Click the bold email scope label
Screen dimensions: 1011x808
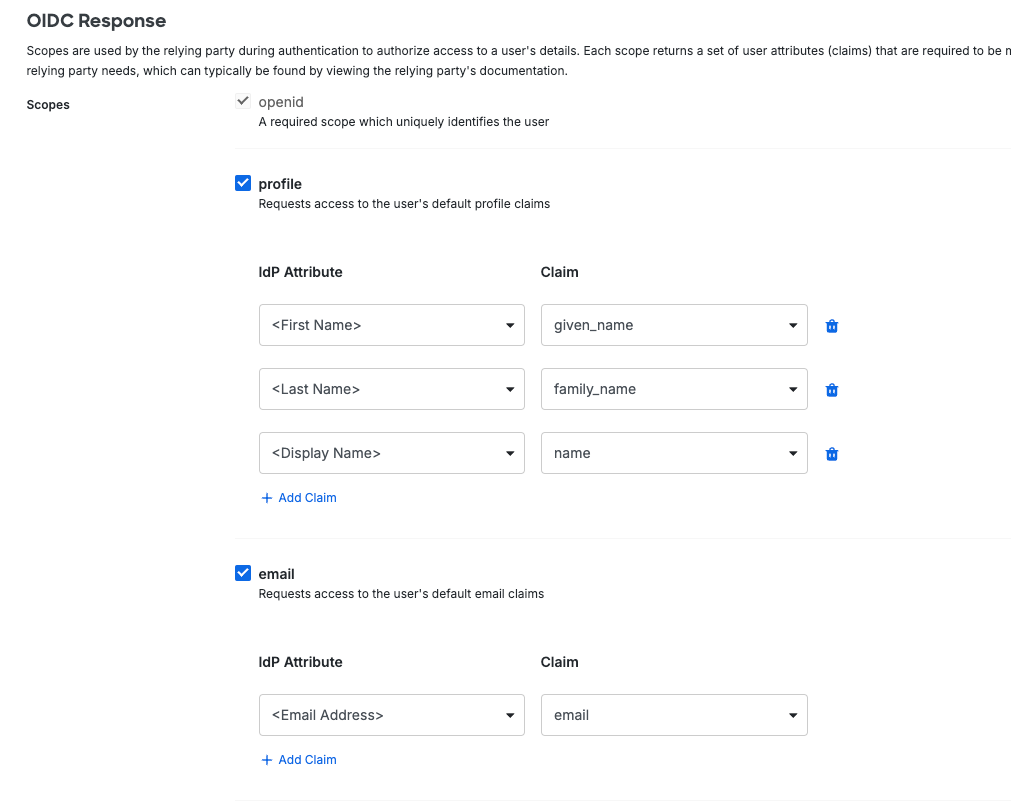276,574
